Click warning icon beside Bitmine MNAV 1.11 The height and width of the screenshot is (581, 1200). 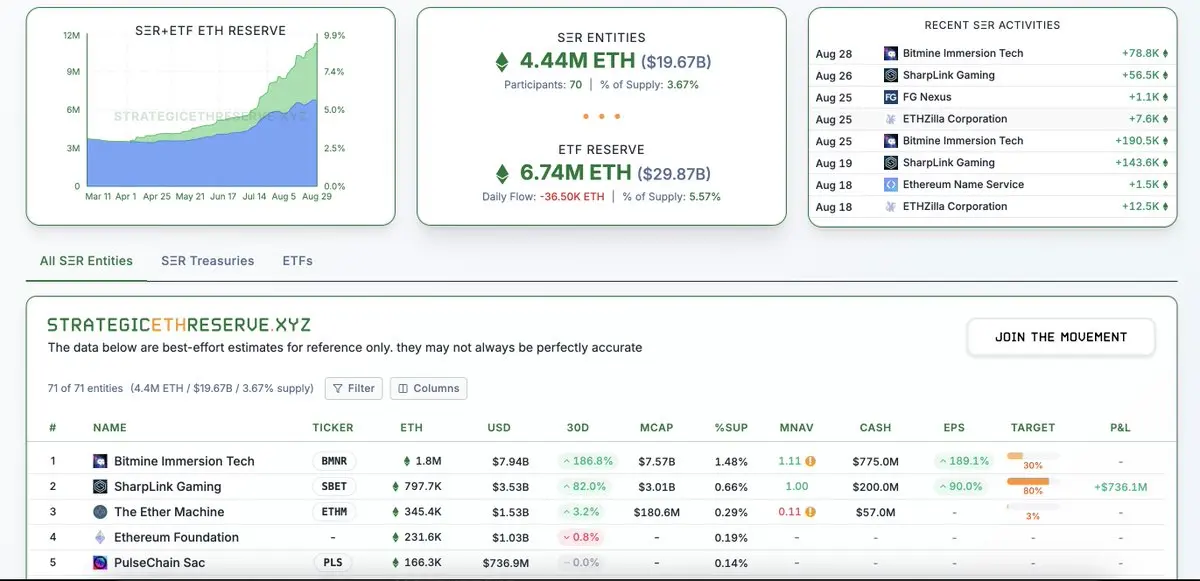click(811, 461)
